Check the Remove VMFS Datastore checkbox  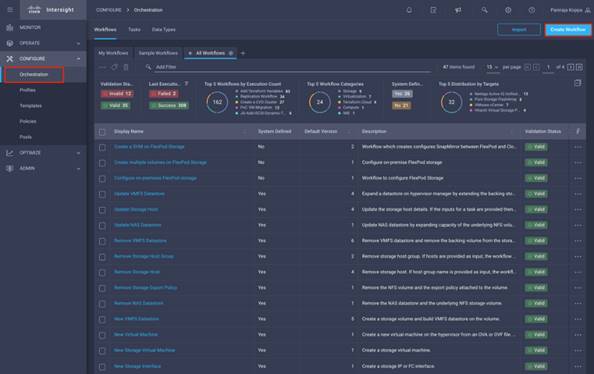pos(102,241)
